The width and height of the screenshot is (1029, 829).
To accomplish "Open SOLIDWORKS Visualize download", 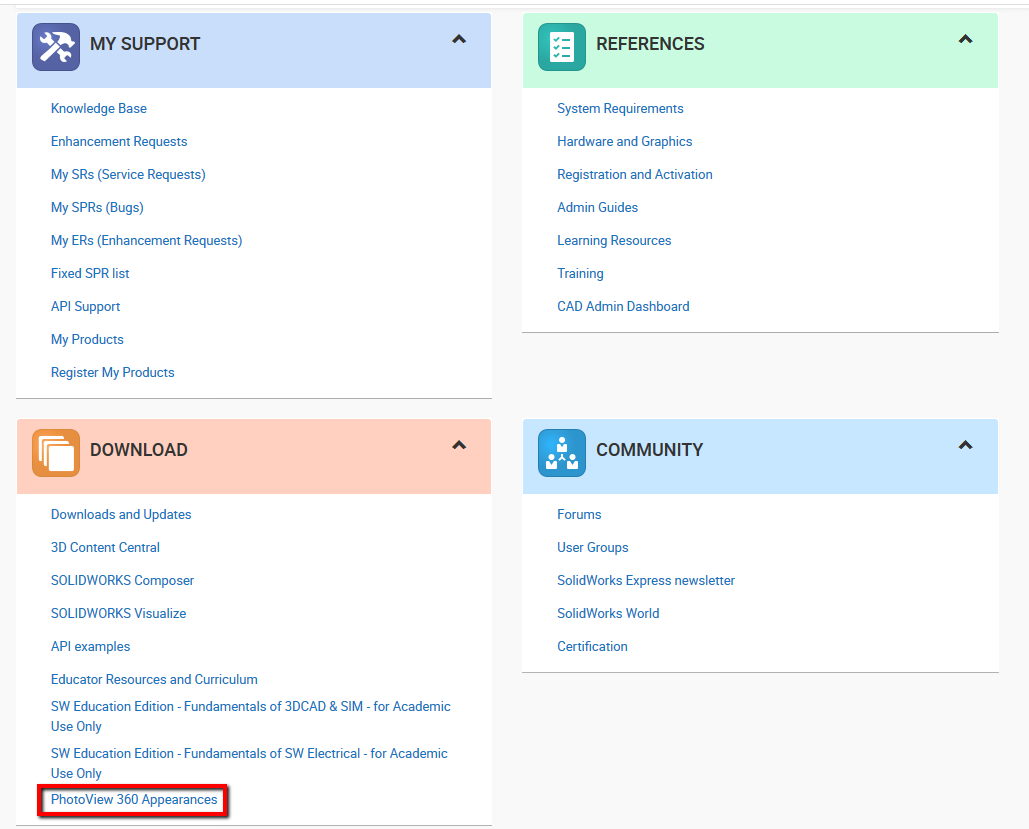I will [118, 613].
